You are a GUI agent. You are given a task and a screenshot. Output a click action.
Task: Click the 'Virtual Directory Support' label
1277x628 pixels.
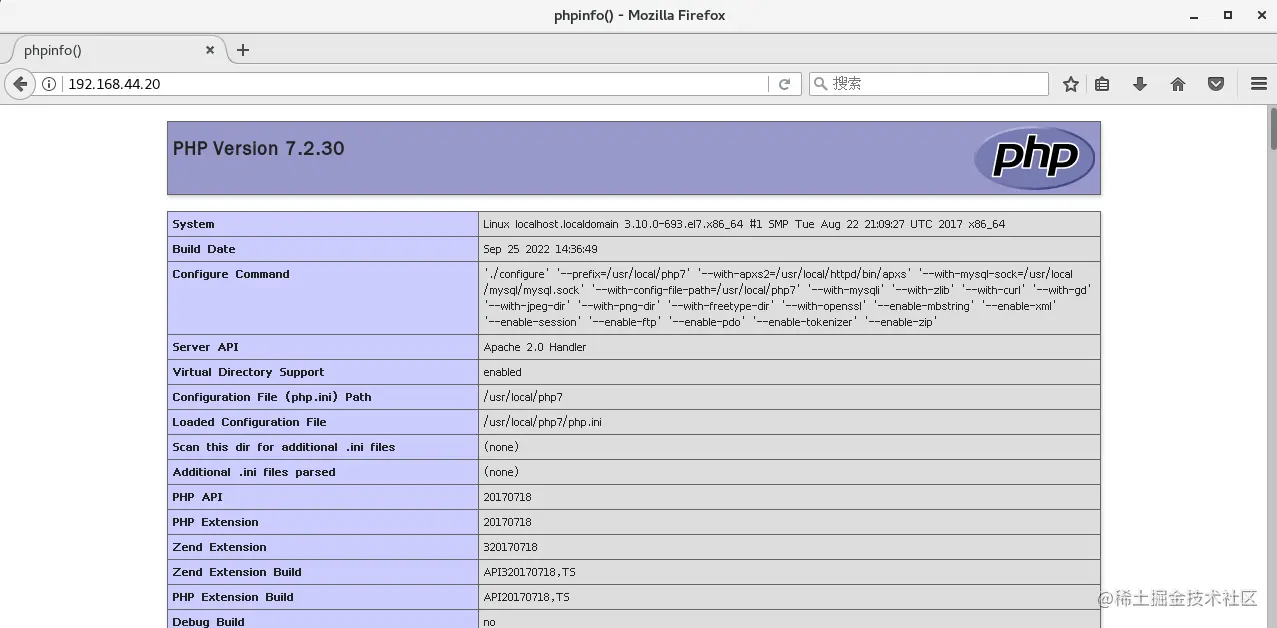pos(248,372)
